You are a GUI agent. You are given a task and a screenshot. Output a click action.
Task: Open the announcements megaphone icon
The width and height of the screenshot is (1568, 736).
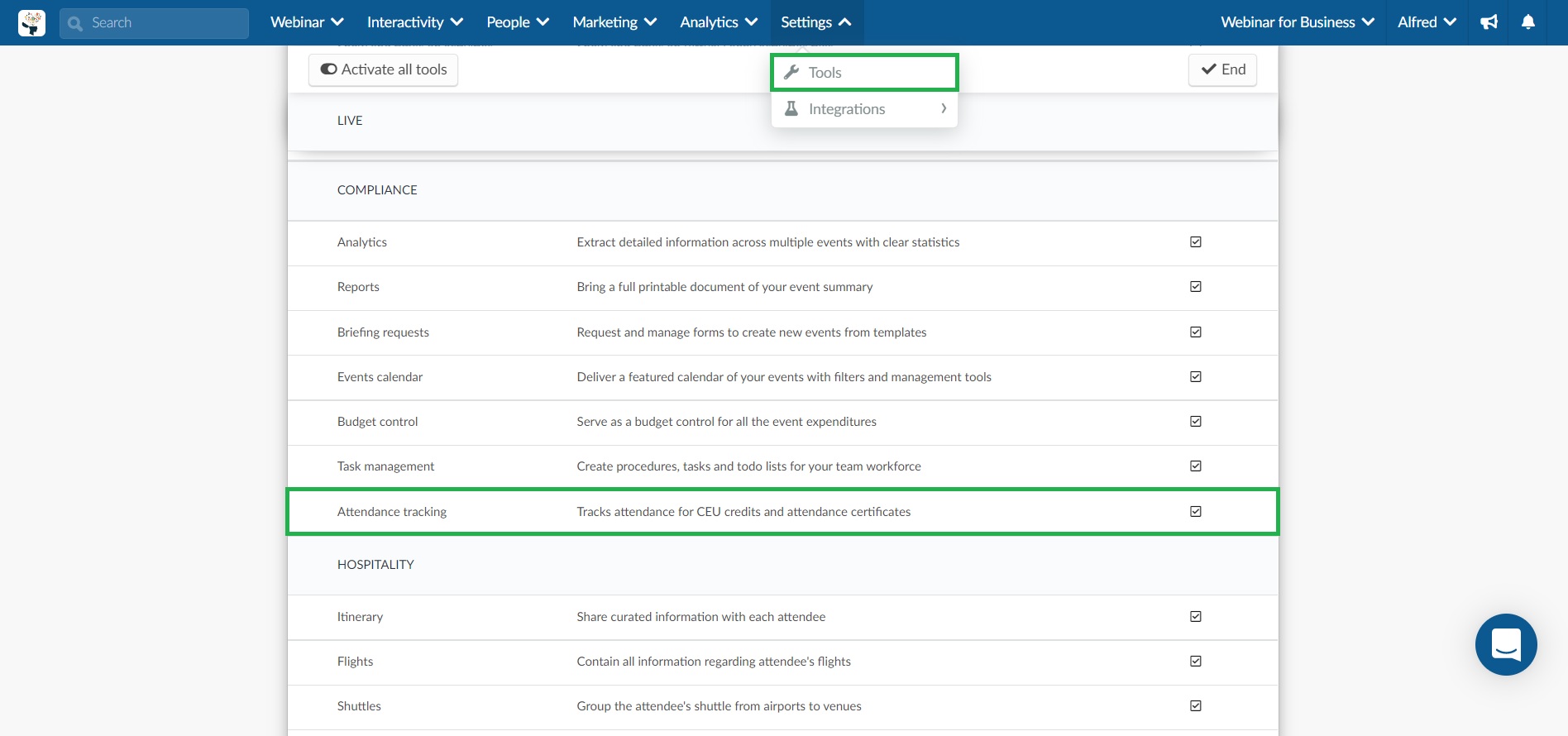[1489, 22]
